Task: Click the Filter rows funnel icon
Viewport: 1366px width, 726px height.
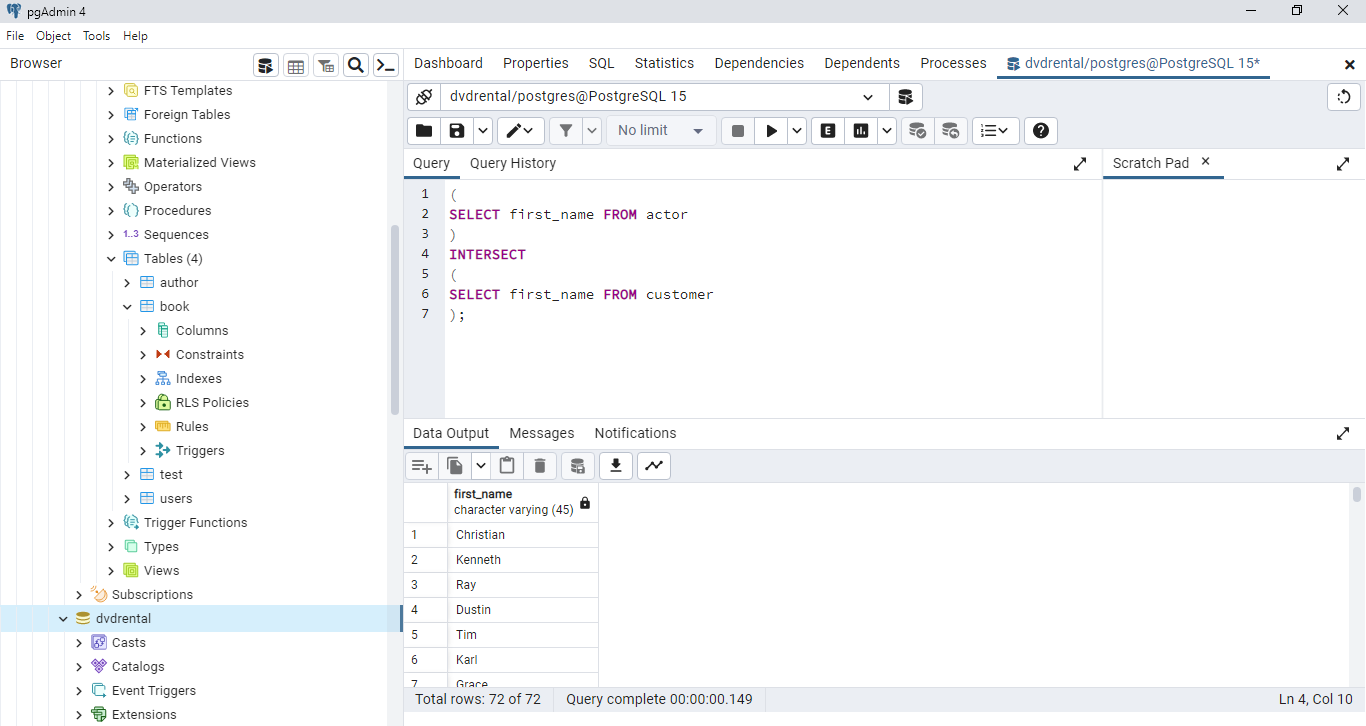Action: tap(566, 131)
